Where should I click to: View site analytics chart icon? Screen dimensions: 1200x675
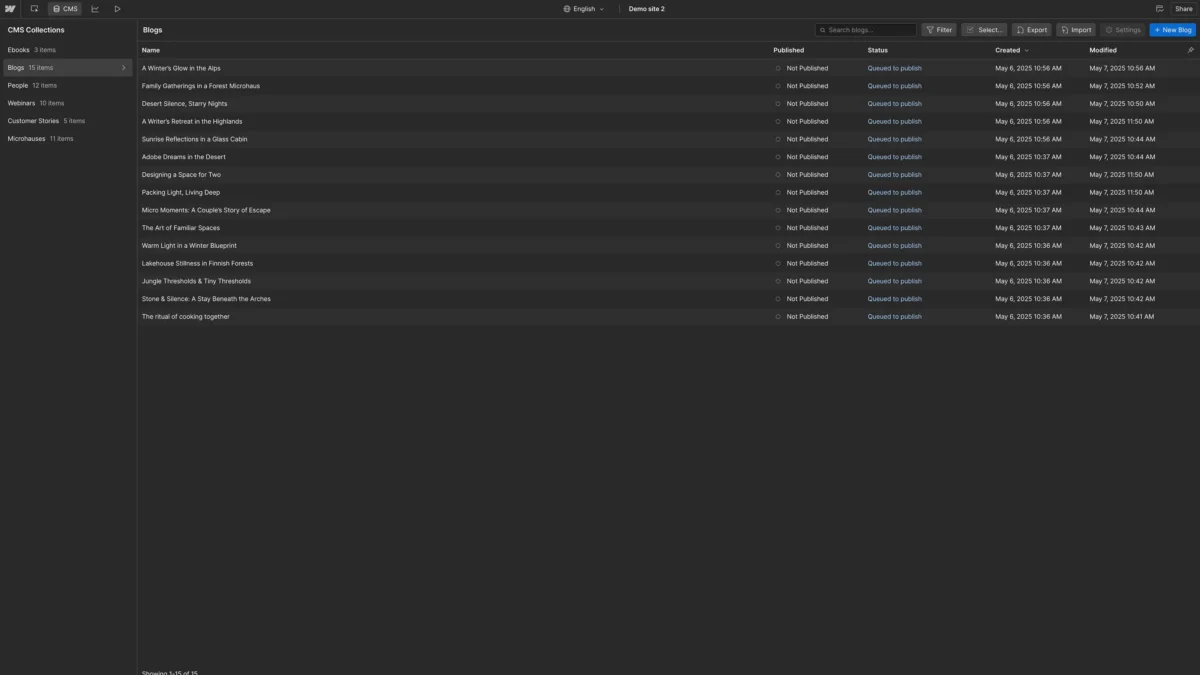(93, 8)
